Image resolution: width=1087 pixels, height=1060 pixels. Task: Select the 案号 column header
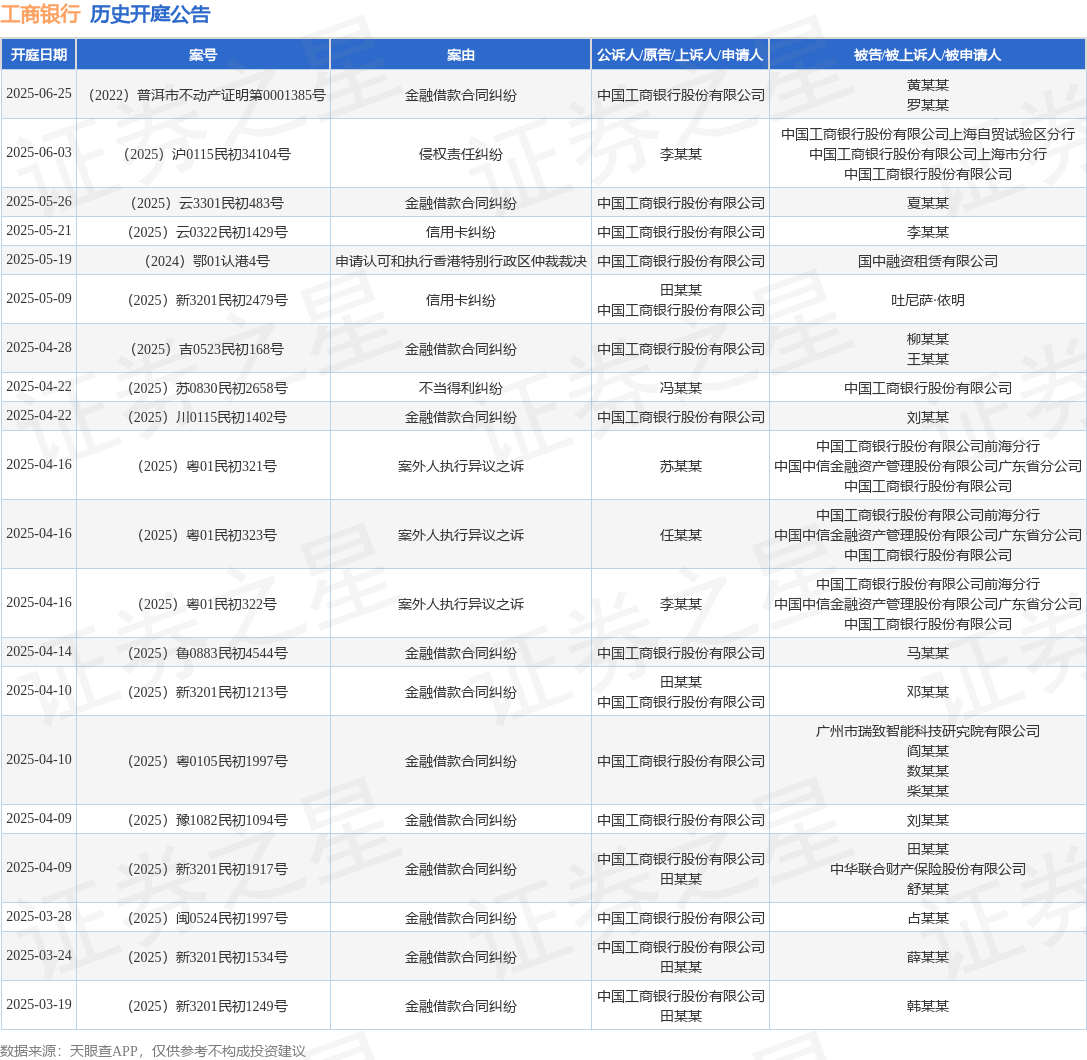[x=203, y=55]
